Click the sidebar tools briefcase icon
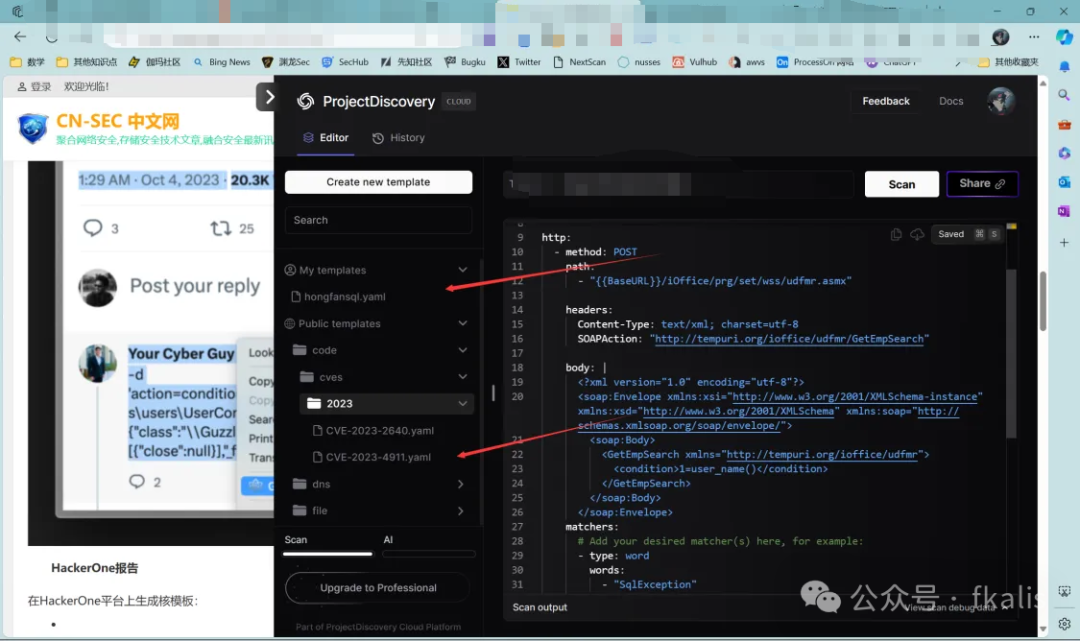1080x641 pixels. tap(1064, 125)
